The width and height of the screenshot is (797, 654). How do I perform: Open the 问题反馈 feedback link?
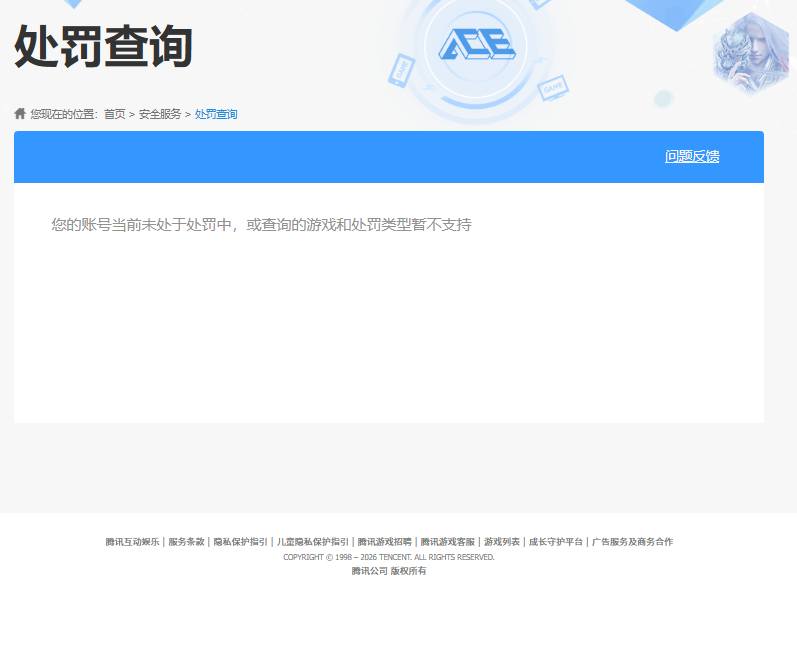point(692,157)
